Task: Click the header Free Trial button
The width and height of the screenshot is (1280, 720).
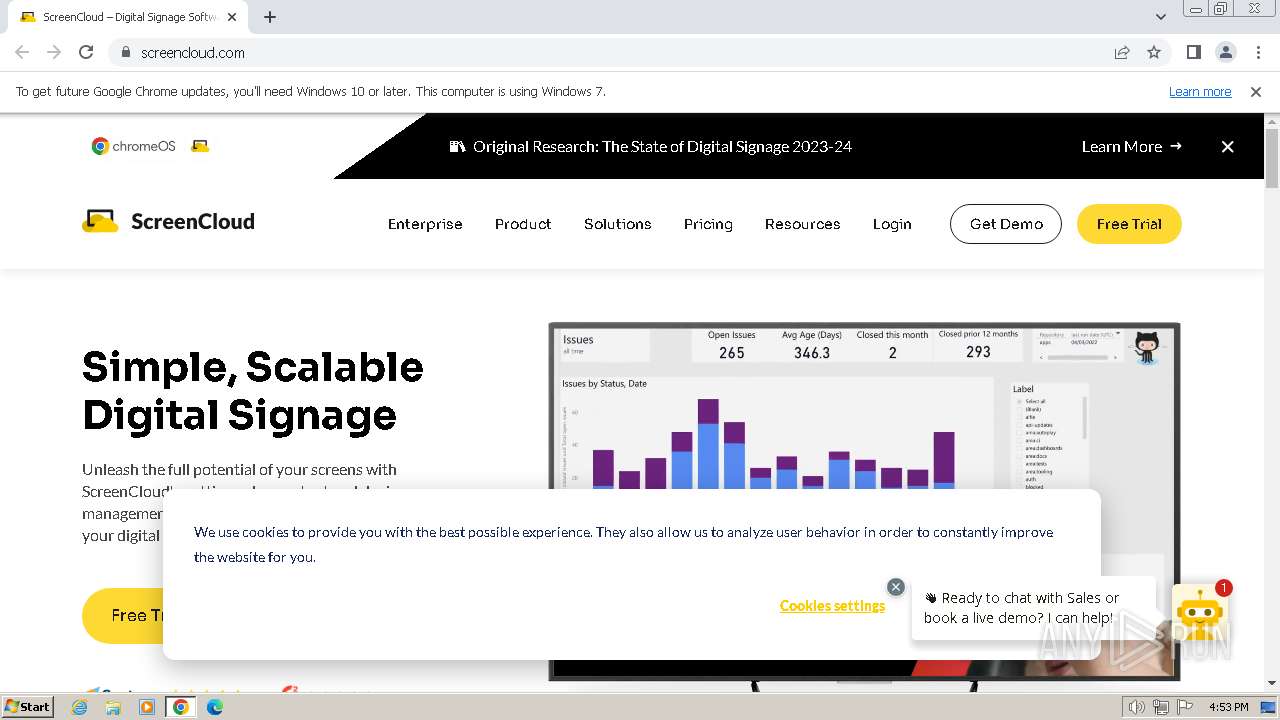Action: pos(1129,224)
